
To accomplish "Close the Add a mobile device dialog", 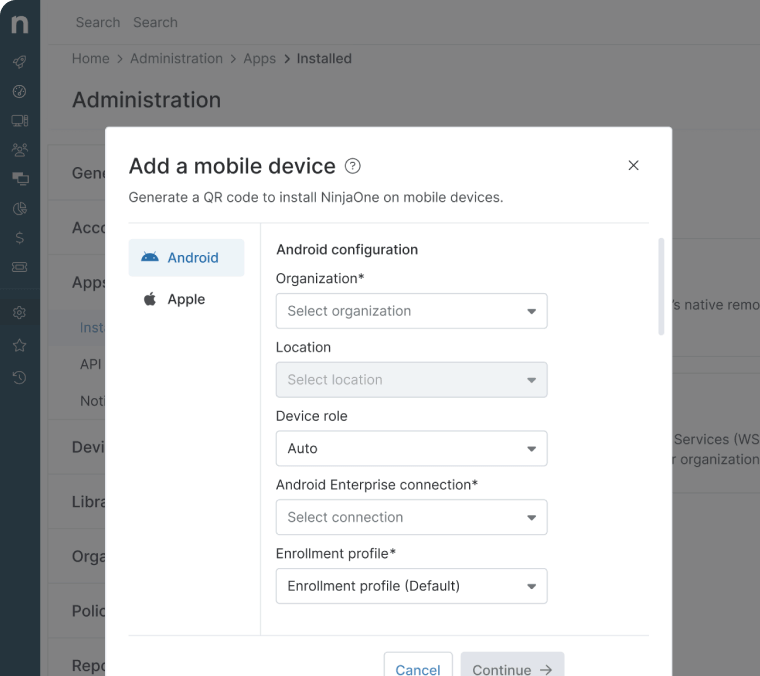I will (633, 166).
